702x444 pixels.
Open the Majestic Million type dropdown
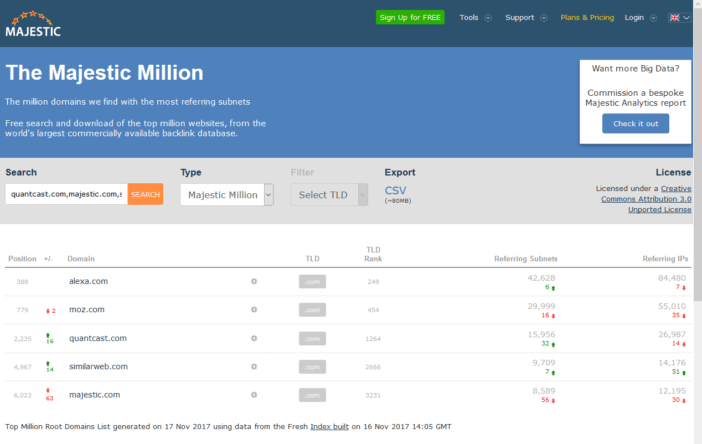(x=227, y=195)
